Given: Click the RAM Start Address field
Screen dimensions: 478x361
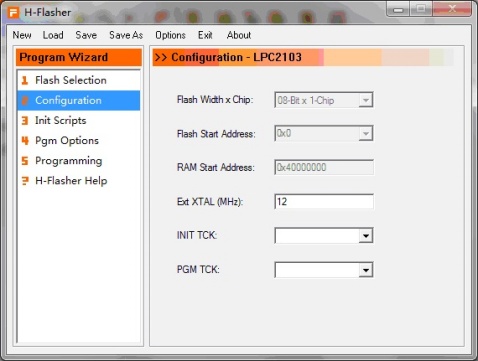Looking at the screenshot, I should coord(324,167).
